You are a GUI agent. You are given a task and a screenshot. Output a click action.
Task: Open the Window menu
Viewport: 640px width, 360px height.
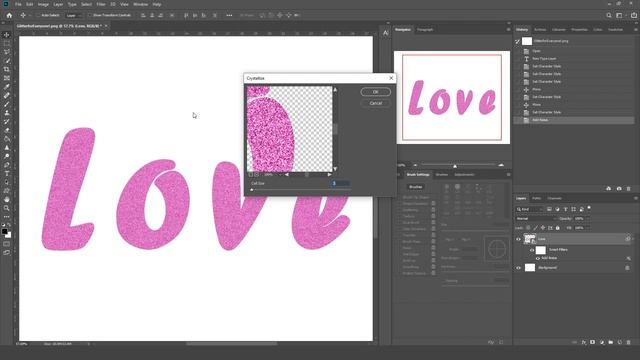click(x=140, y=4)
